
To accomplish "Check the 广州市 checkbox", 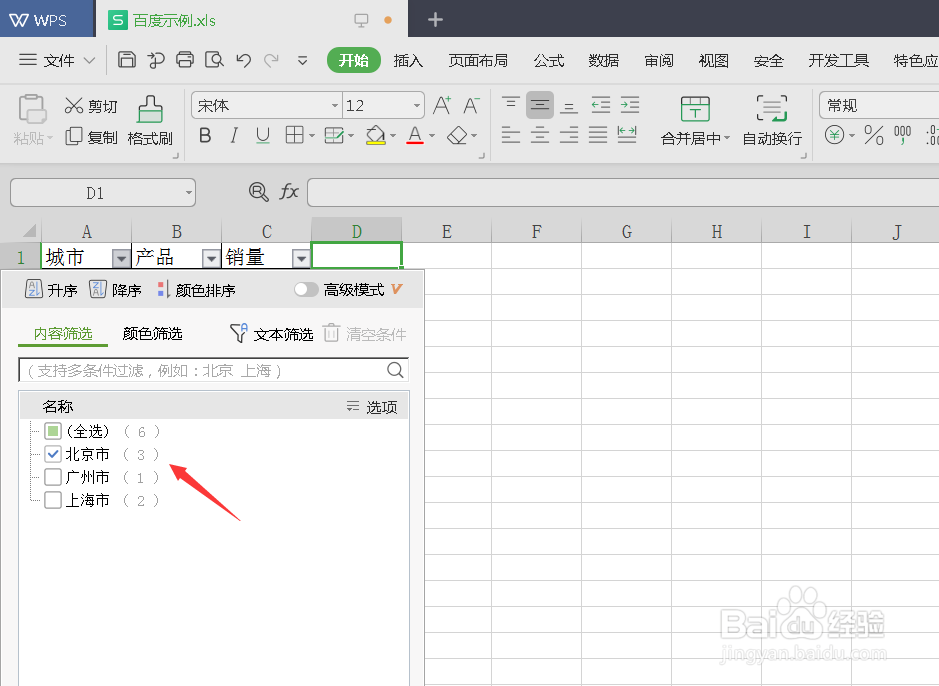I will (53, 477).
